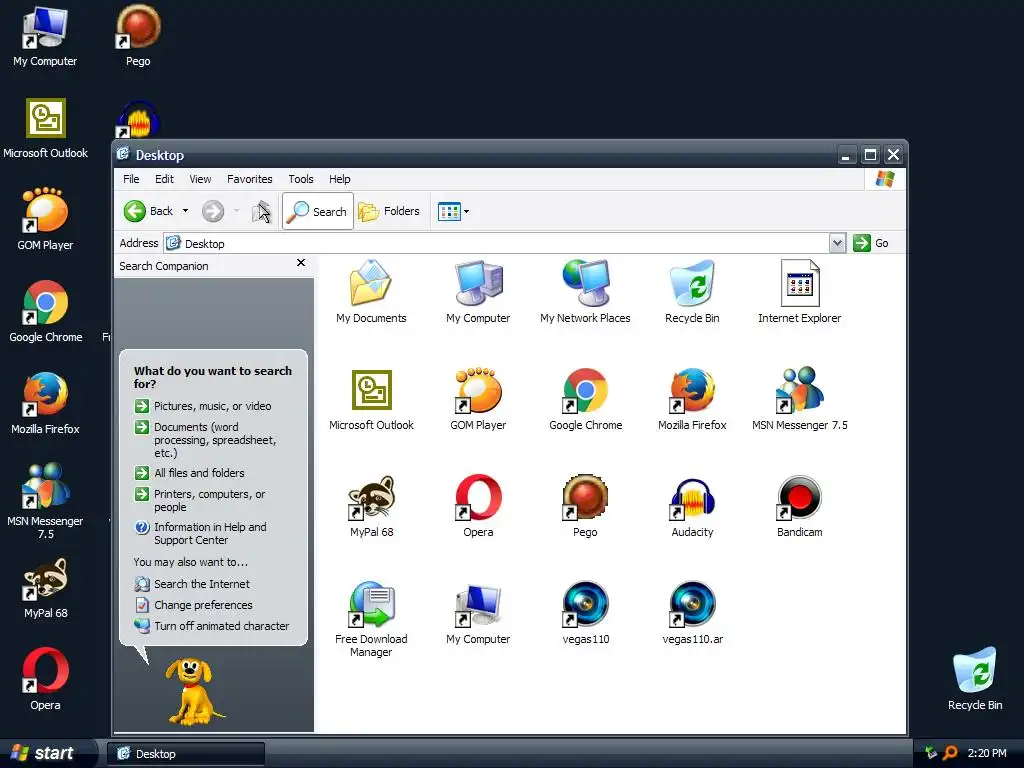1024x768 pixels.
Task: Open the Views dropdown button
Action: 454,211
